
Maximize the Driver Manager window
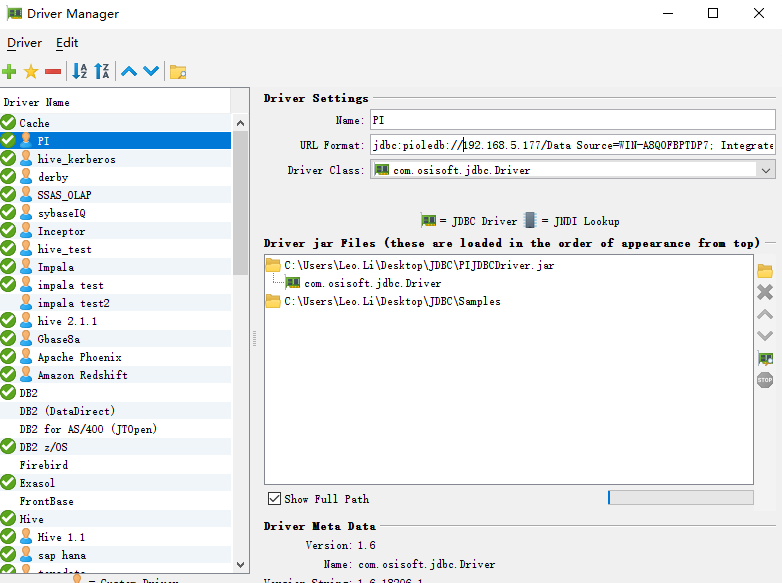[x=713, y=13]
